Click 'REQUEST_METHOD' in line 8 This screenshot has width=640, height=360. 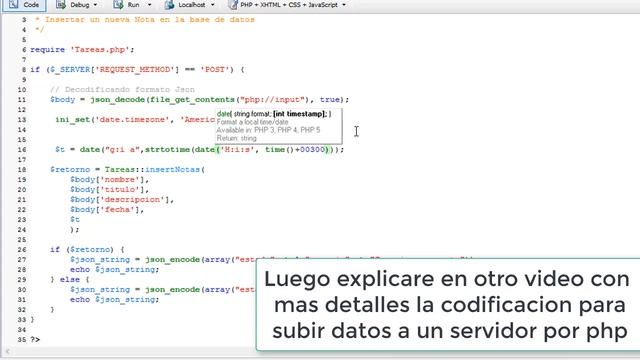135,69
